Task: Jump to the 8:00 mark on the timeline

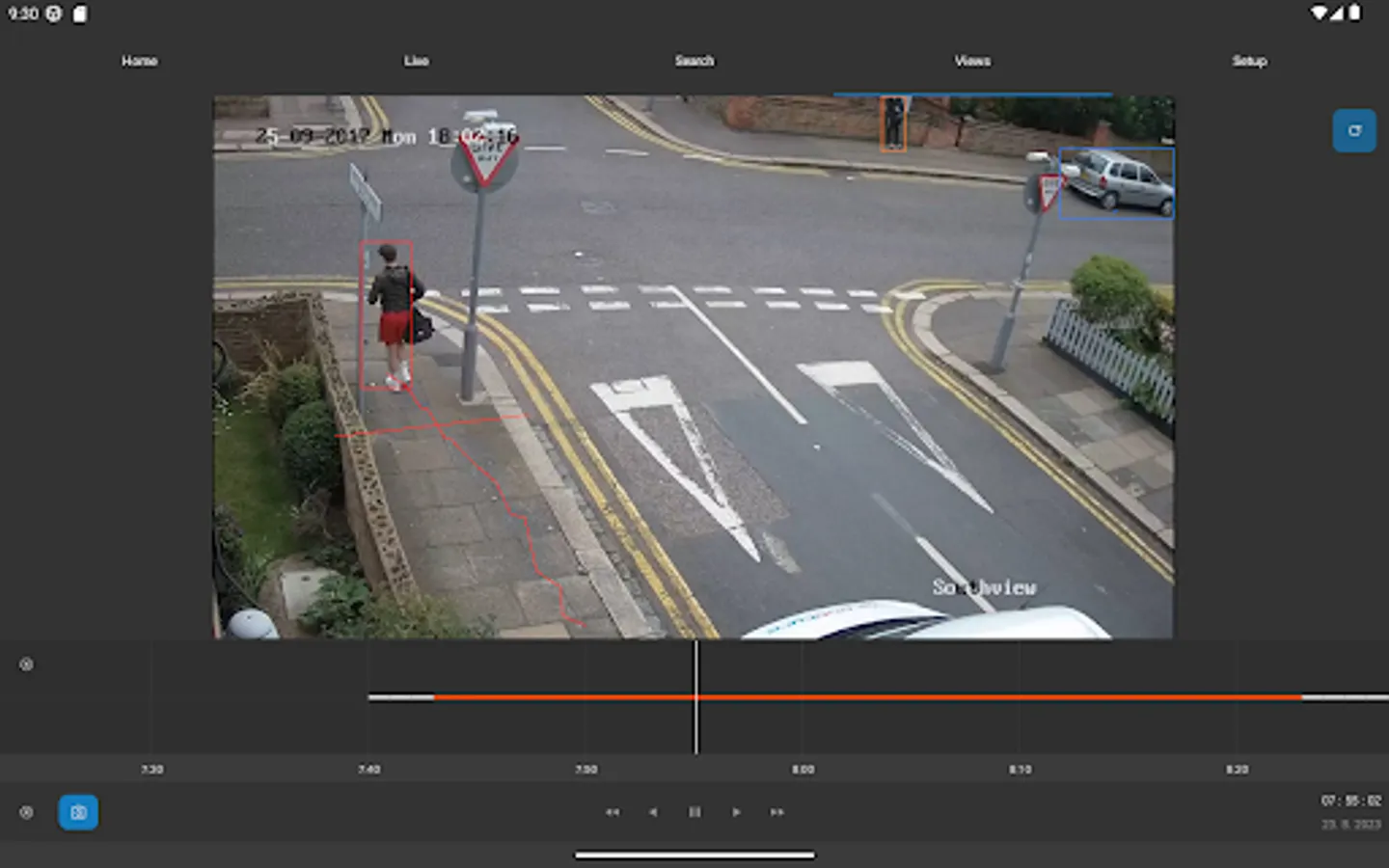Action: 803,696
